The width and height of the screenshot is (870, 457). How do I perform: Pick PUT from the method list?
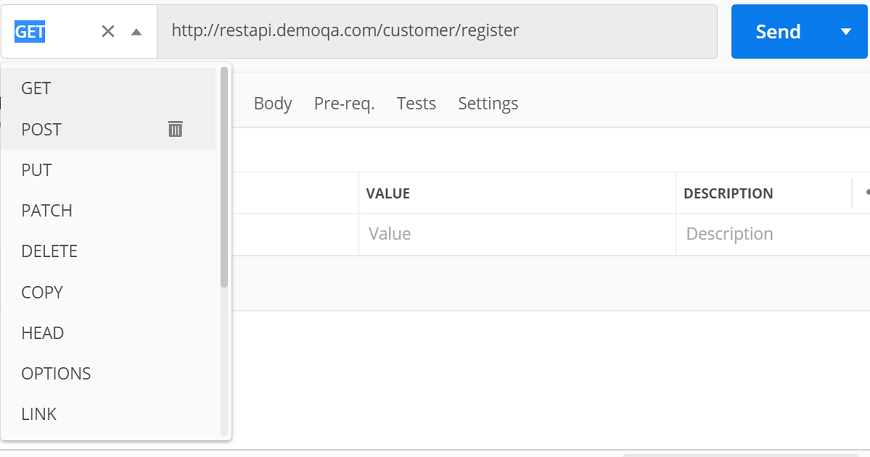(x=108, y=170)
